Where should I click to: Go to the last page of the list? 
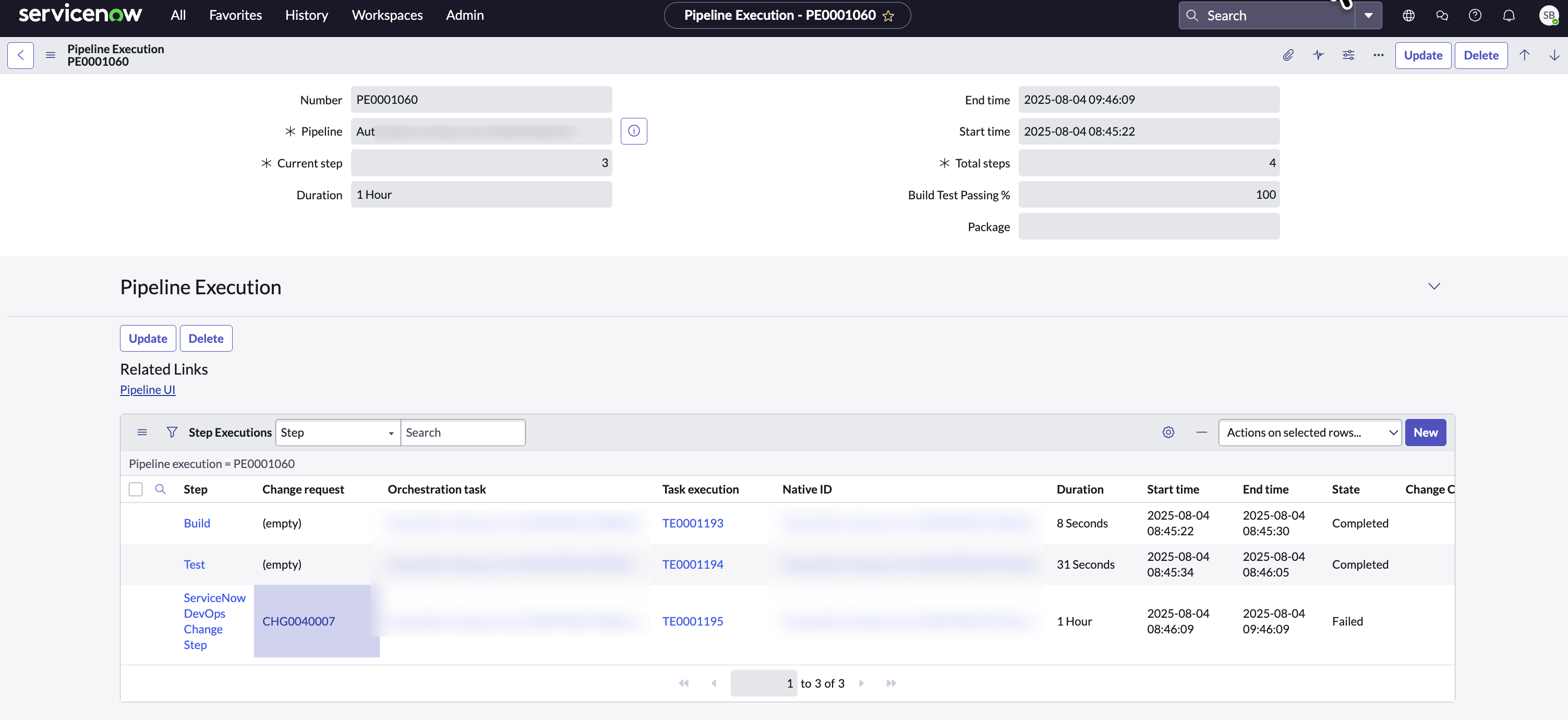coord(891,683)
